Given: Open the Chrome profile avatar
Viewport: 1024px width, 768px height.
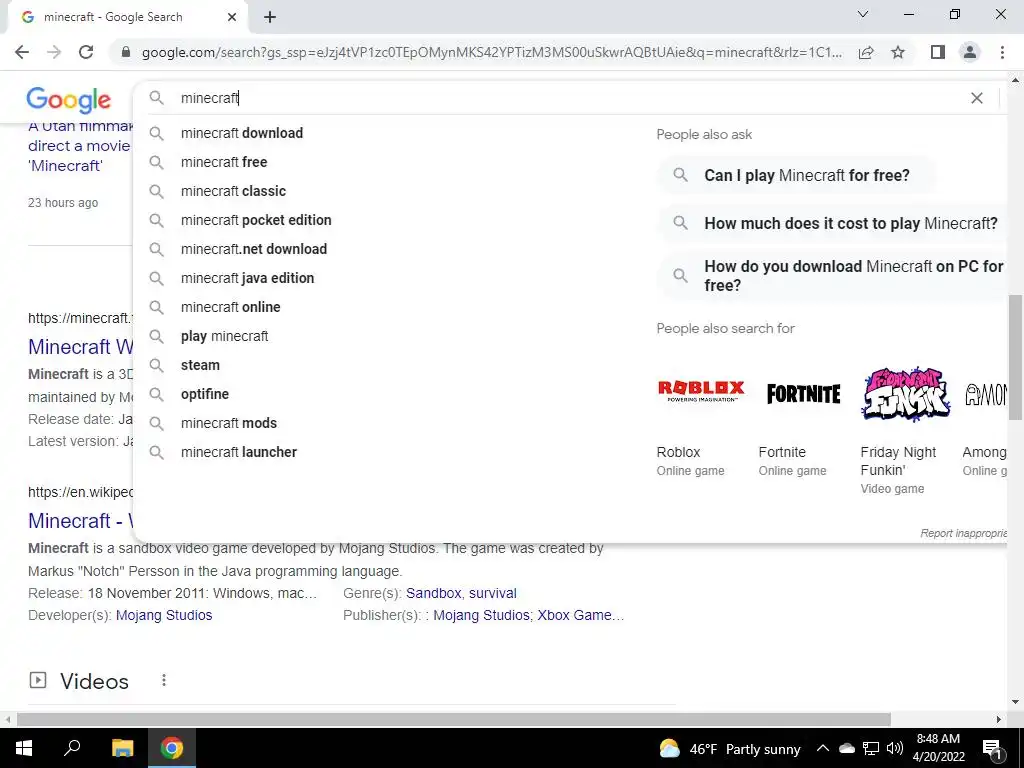Looking at the screenshot, I should pyautogui.click(x=970, y=52).
